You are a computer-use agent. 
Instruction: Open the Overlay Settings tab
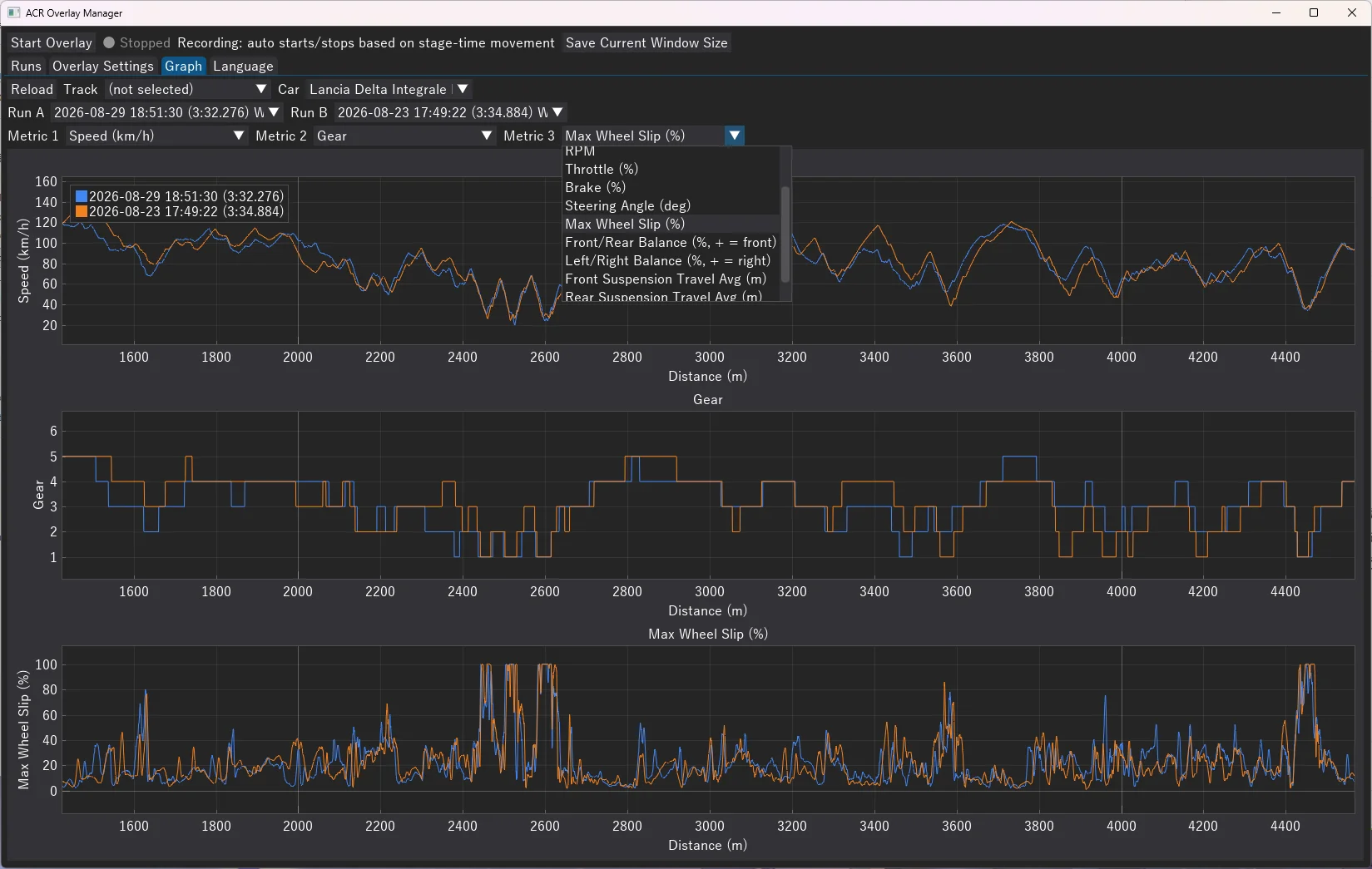coord(103,66)
